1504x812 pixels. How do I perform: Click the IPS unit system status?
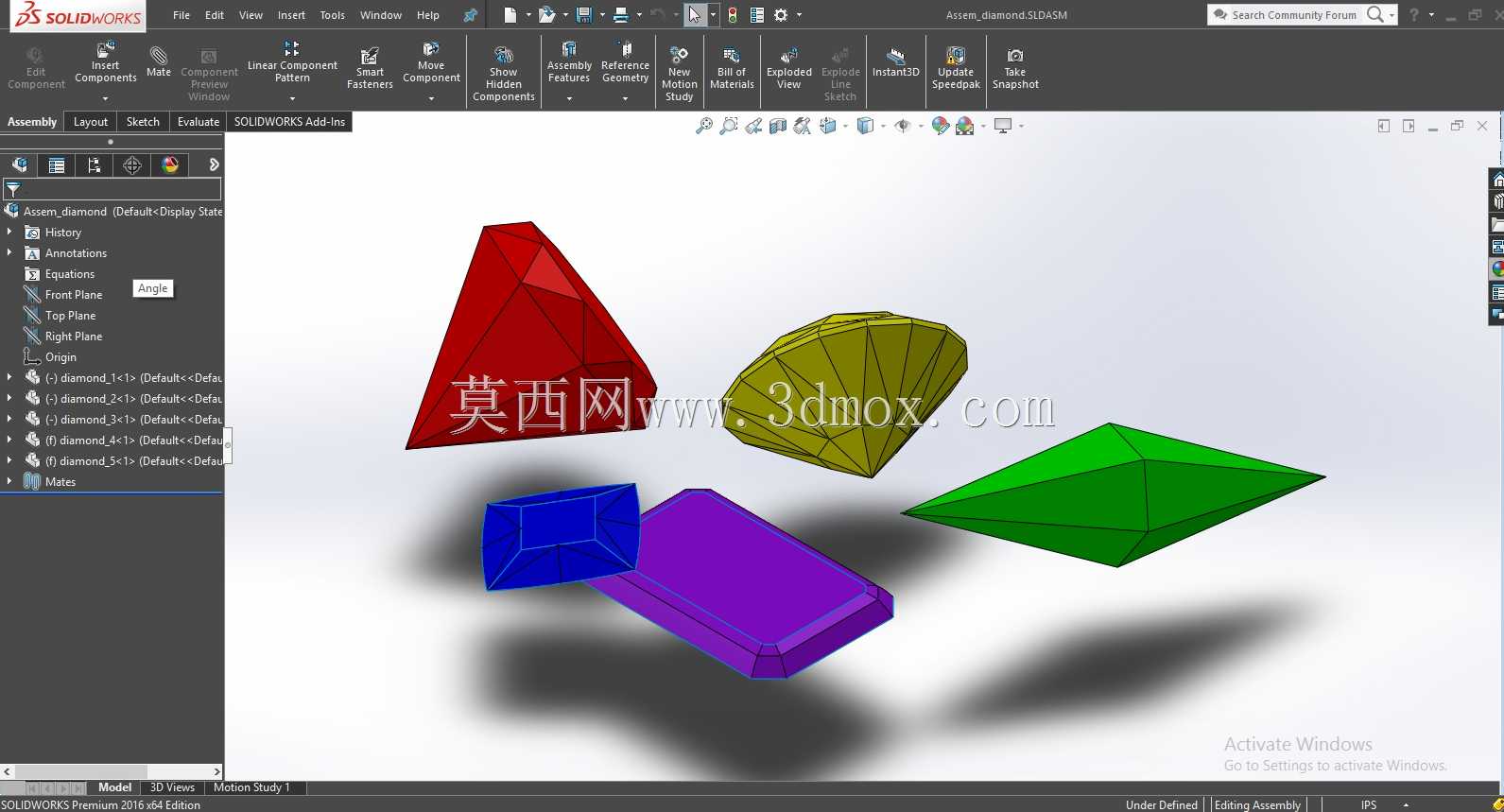tap(1369, 804)
